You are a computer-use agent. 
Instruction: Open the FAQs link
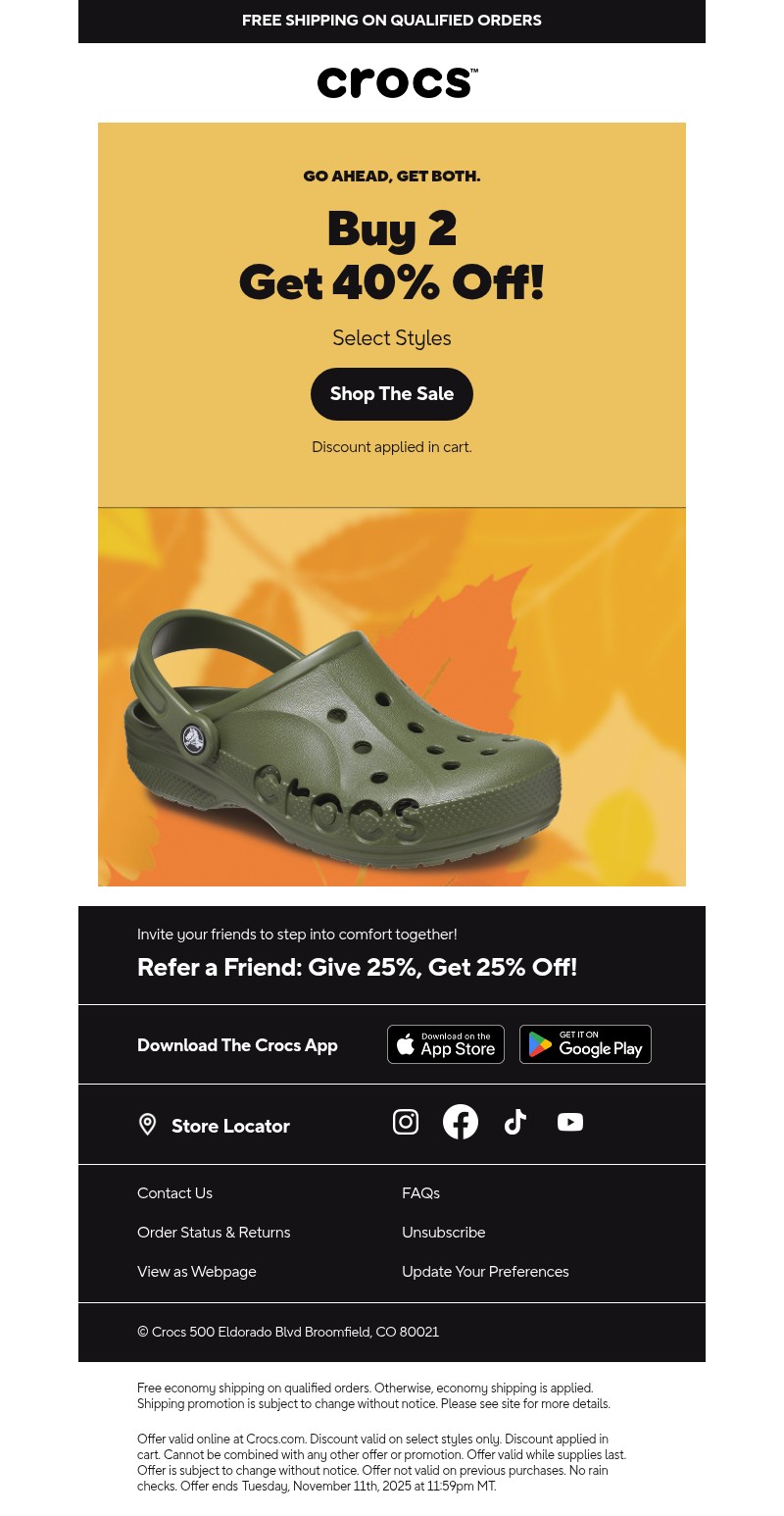pyautogui.click(x=420, y=1193)
